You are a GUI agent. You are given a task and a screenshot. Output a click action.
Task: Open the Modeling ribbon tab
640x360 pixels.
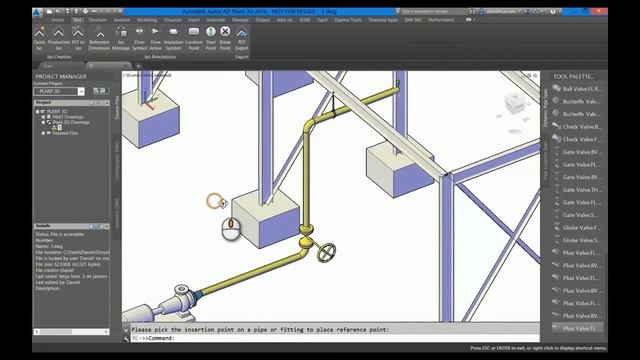tap(147, 20)
